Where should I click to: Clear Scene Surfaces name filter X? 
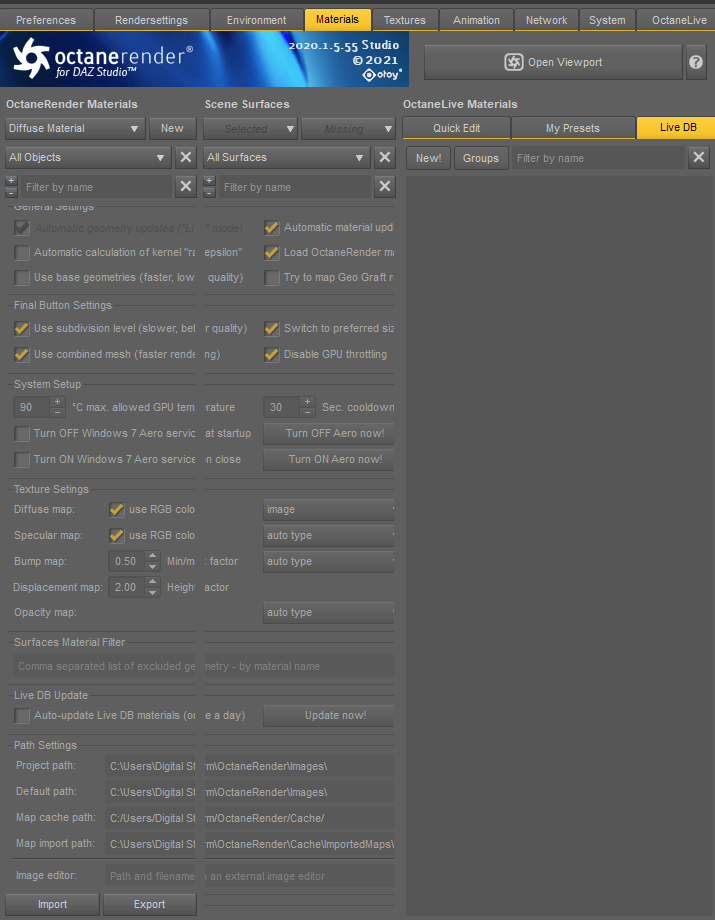(384, 187)
